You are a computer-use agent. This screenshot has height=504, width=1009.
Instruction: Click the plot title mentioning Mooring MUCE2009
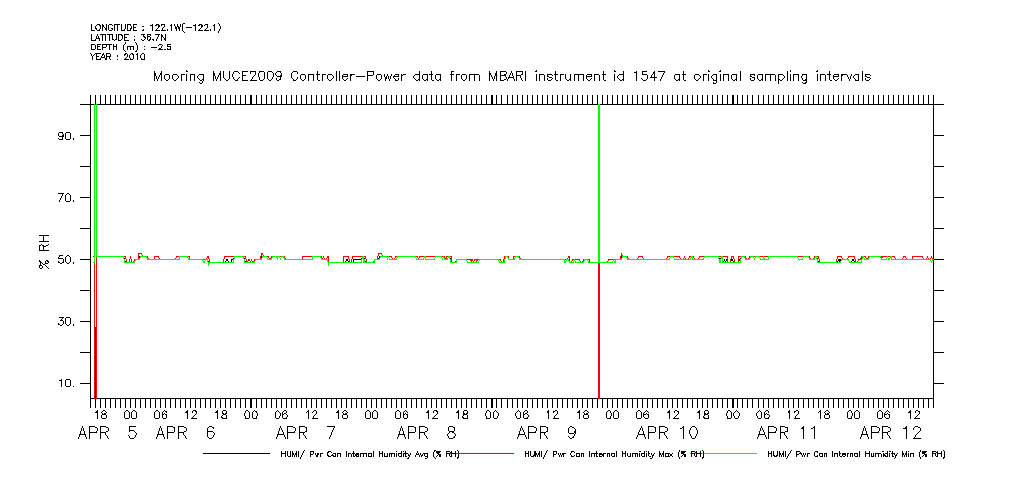[511, 76]
